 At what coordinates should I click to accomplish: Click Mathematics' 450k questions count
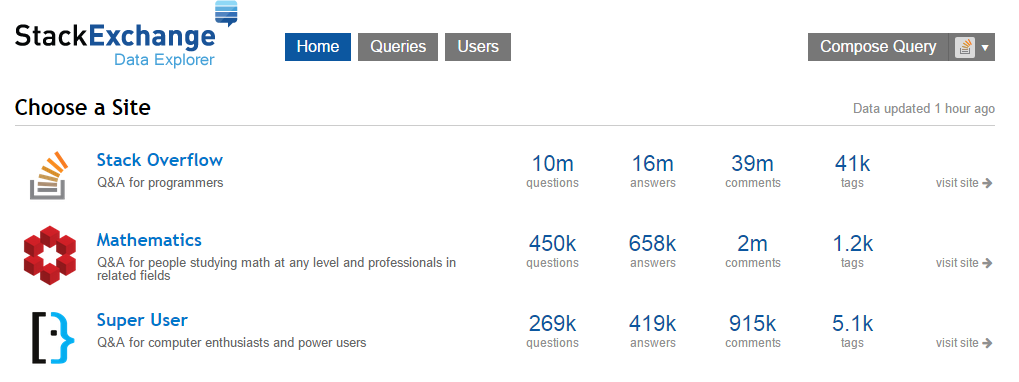tap(552, 243)
